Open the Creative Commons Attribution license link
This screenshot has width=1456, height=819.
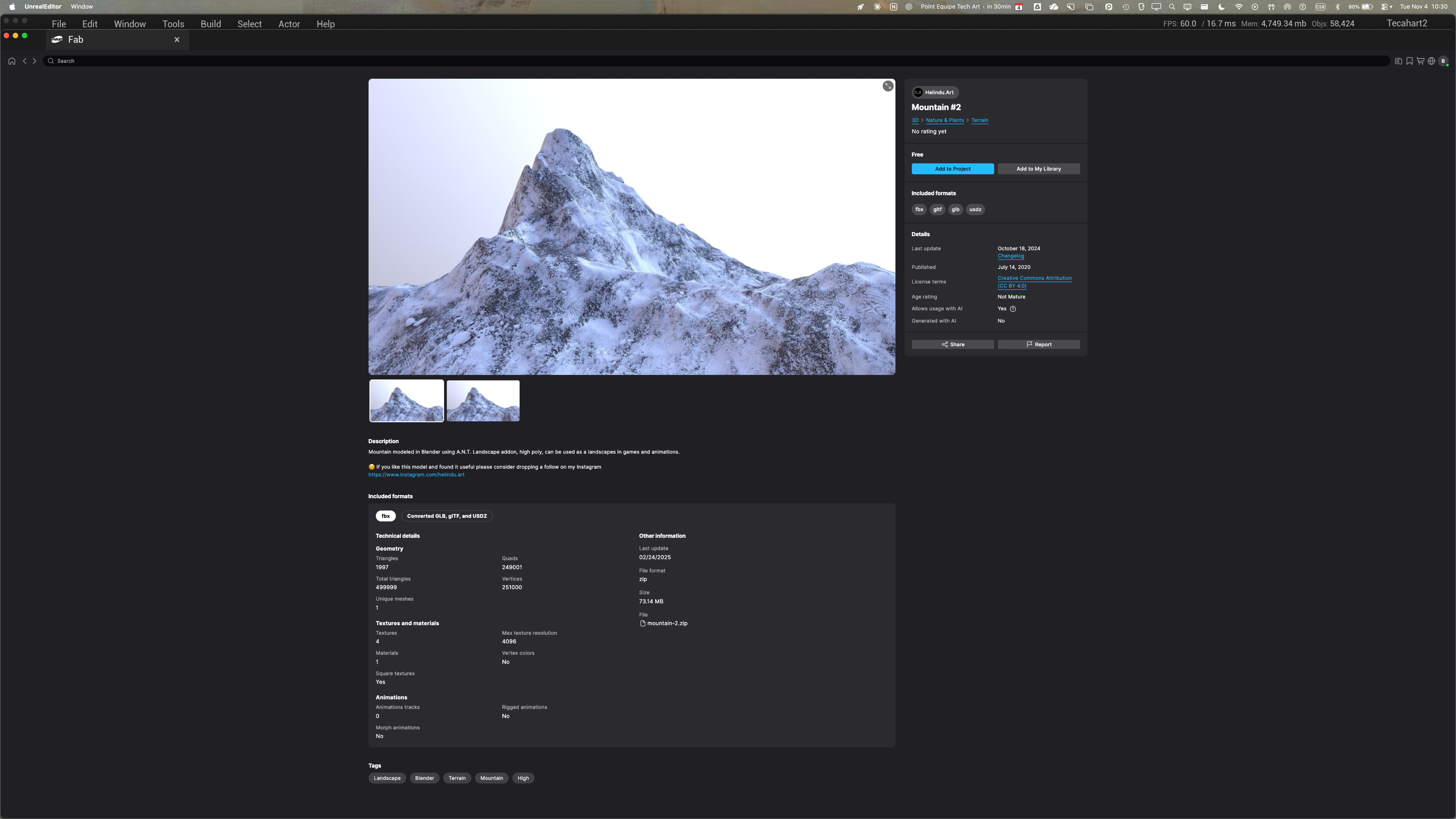[1034, 282]
